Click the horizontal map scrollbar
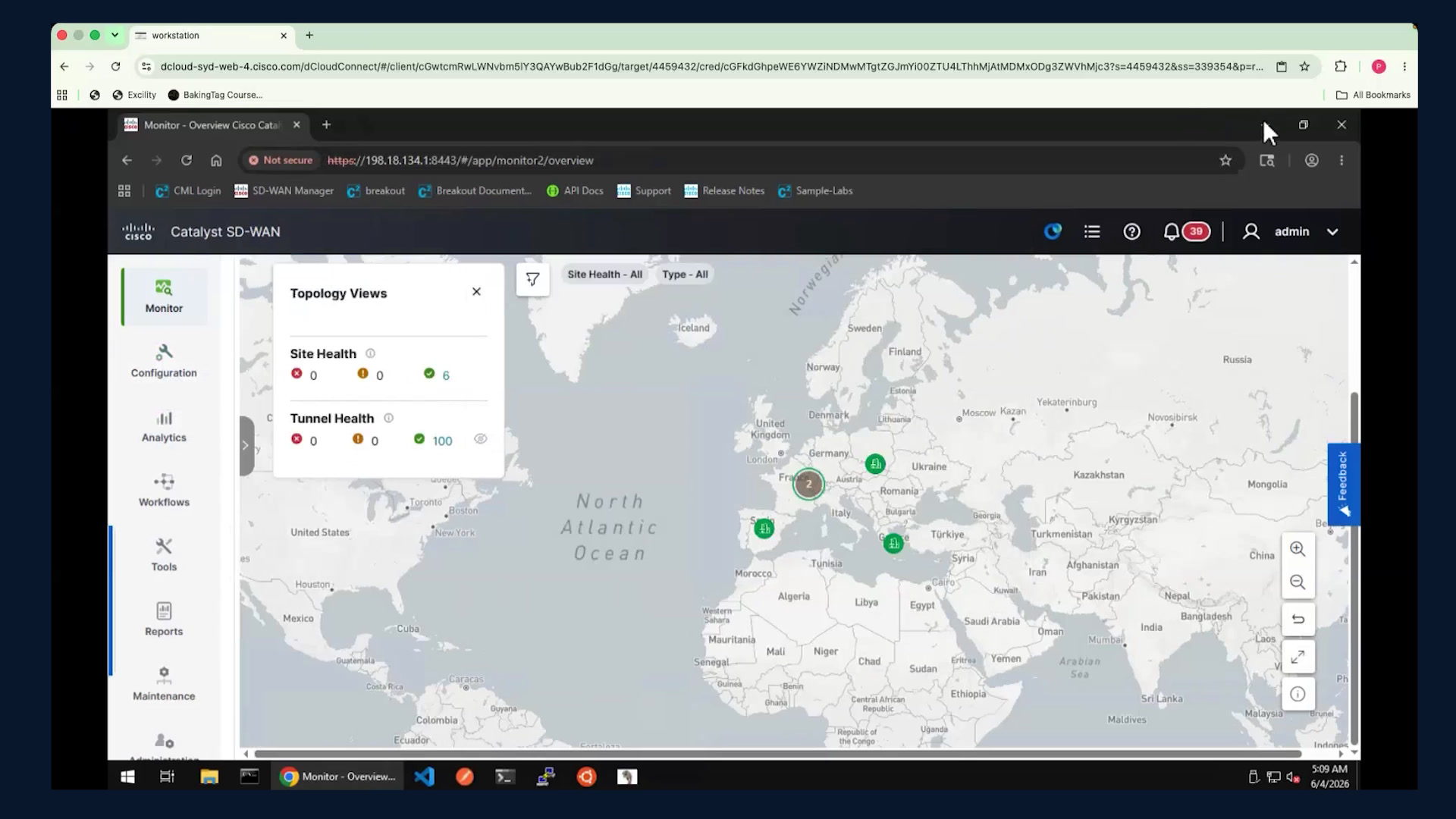This screenshot has width=1456, height=819. click(x=778, y=754)
